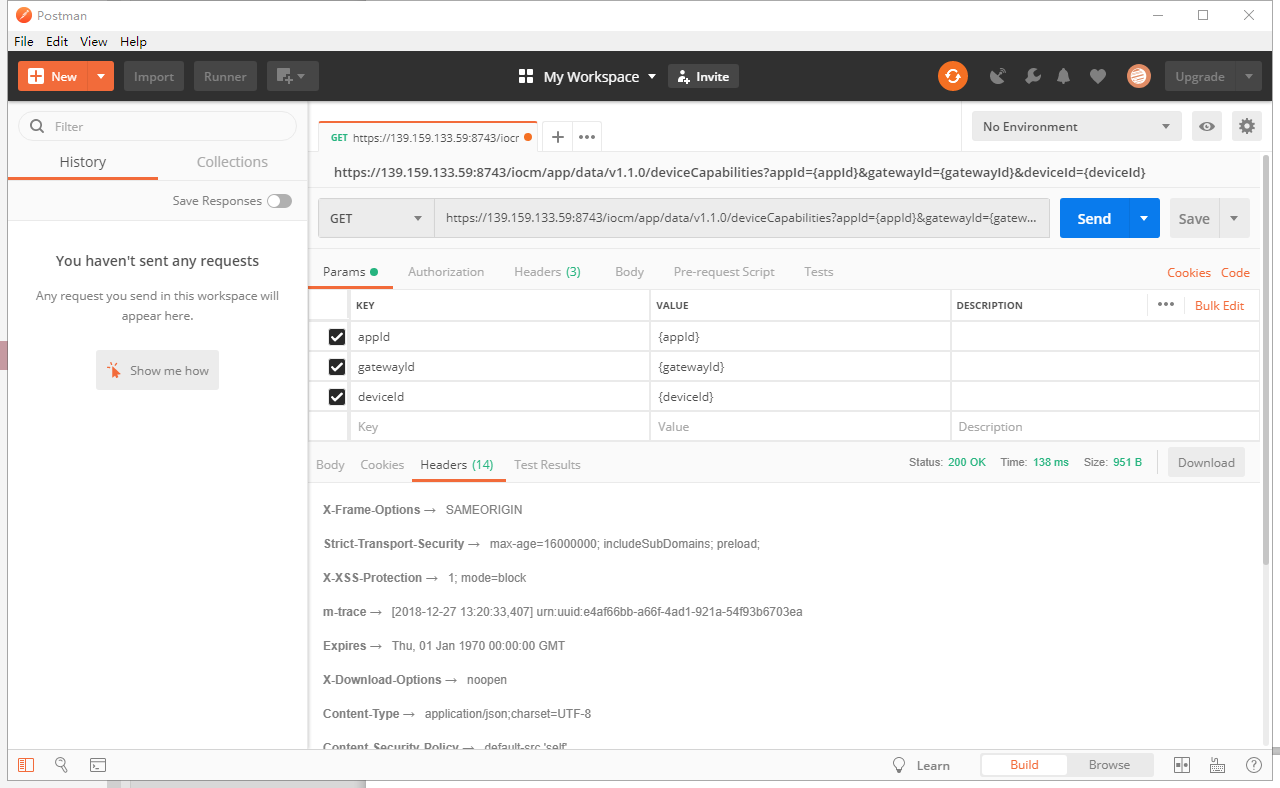Open the View menu
Image resolution: width=1280 pixels, height=788 pixels.
(x=94, y=41)
